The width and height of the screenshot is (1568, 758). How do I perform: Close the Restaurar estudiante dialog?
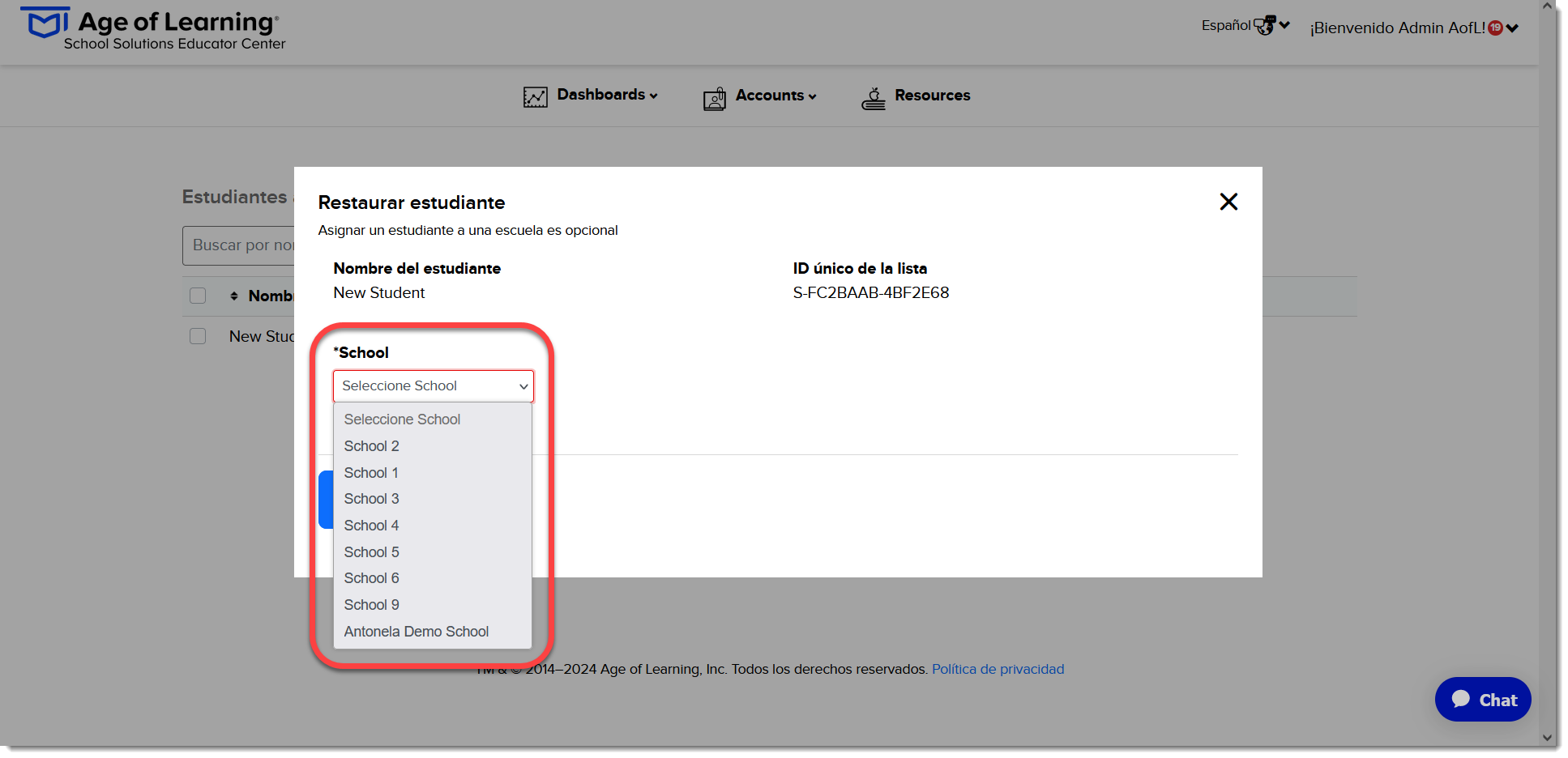pyautogui.click(x=1228, y=202)
